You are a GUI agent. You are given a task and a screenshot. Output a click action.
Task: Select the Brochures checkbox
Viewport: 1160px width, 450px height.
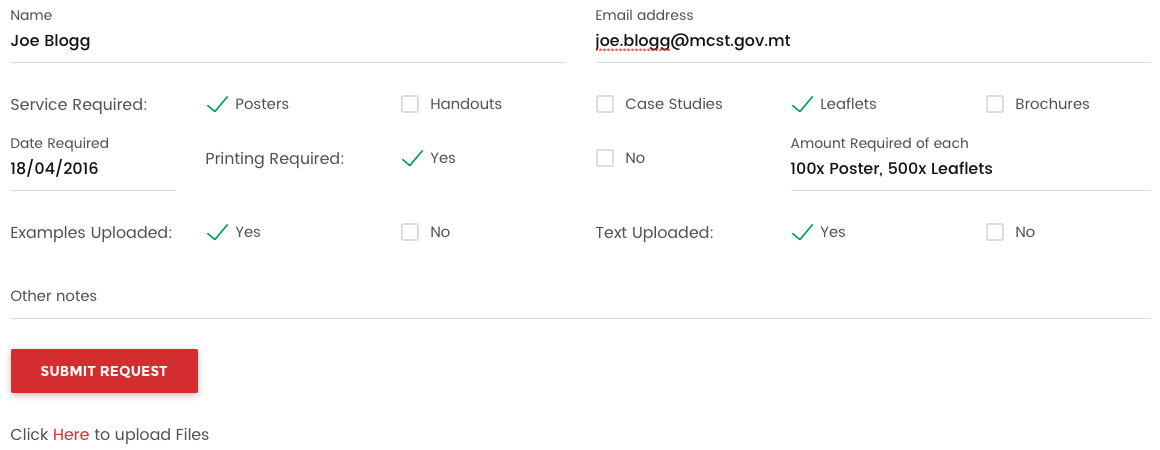pos(995,104)
